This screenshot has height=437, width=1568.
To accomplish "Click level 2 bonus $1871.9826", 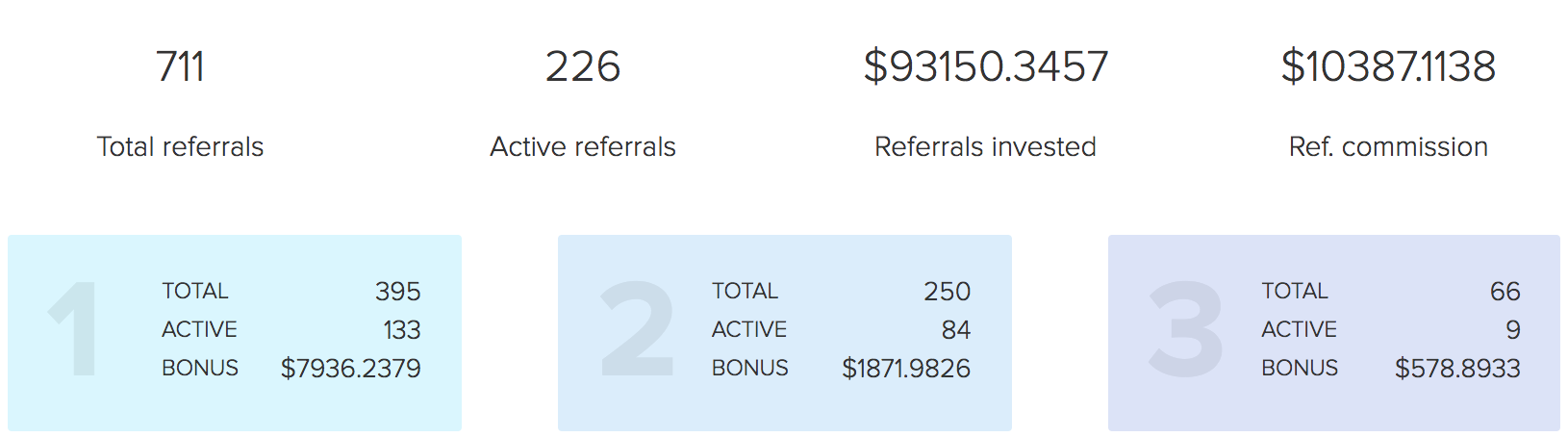I will click(906, 368).
